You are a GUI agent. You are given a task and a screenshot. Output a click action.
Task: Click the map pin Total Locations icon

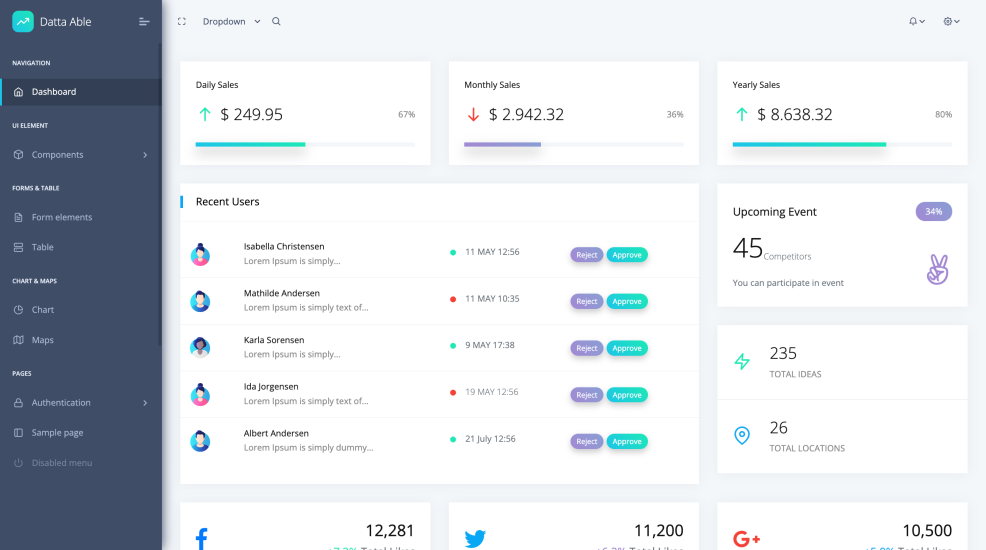coord(742,436)
